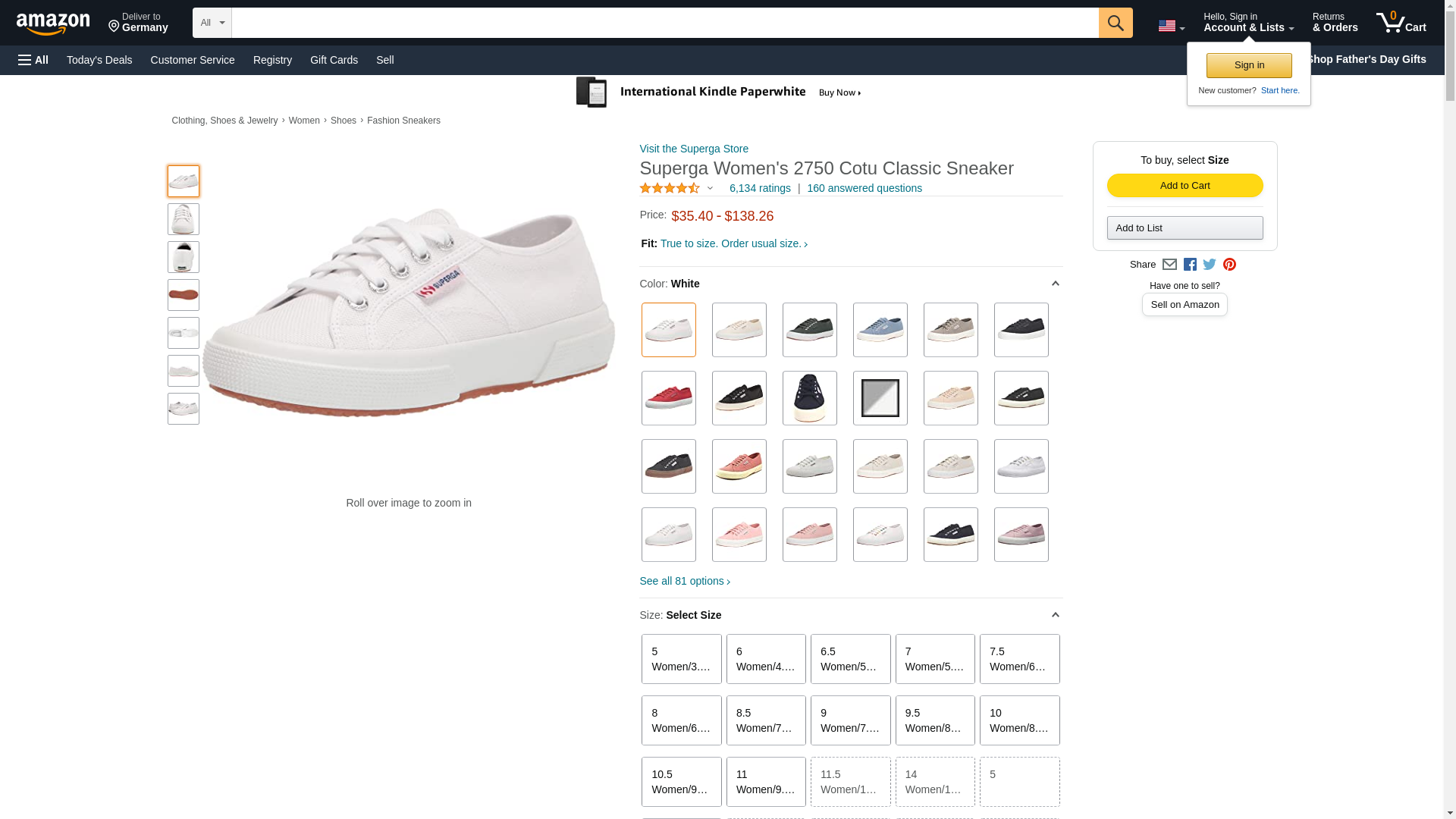Image resolution: width=1456 pixels, height=819 pixels.
Task: Collapse the Color section arrow
Action: [x=1055, y=284]
